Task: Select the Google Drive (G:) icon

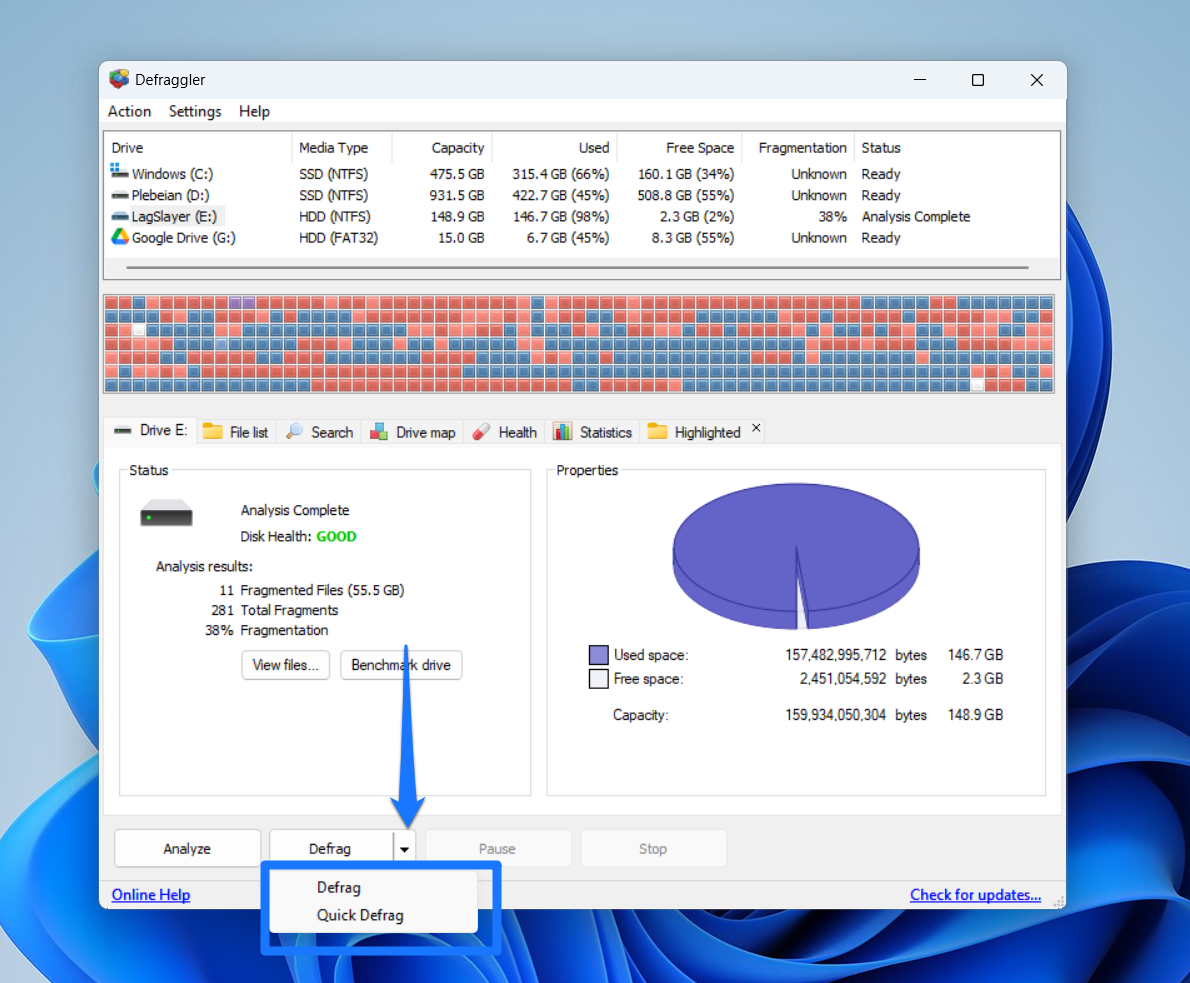Action: (120, 238)
